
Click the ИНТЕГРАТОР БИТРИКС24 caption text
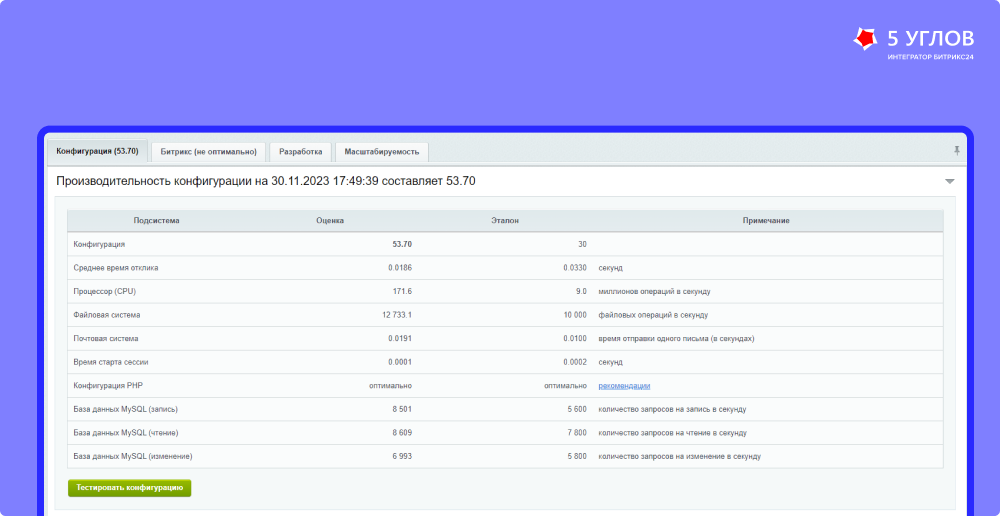pos(930,56)
